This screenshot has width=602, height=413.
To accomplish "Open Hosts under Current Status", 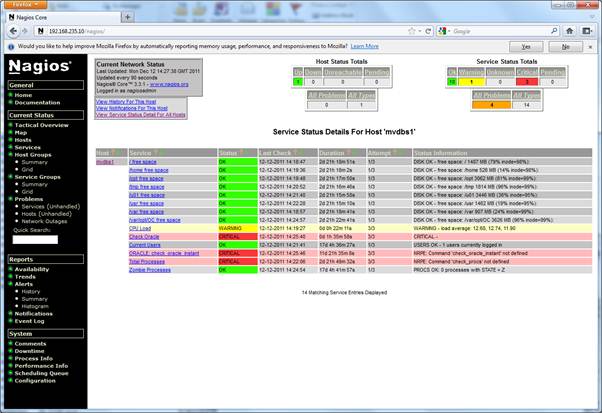I will click(23, 140).
